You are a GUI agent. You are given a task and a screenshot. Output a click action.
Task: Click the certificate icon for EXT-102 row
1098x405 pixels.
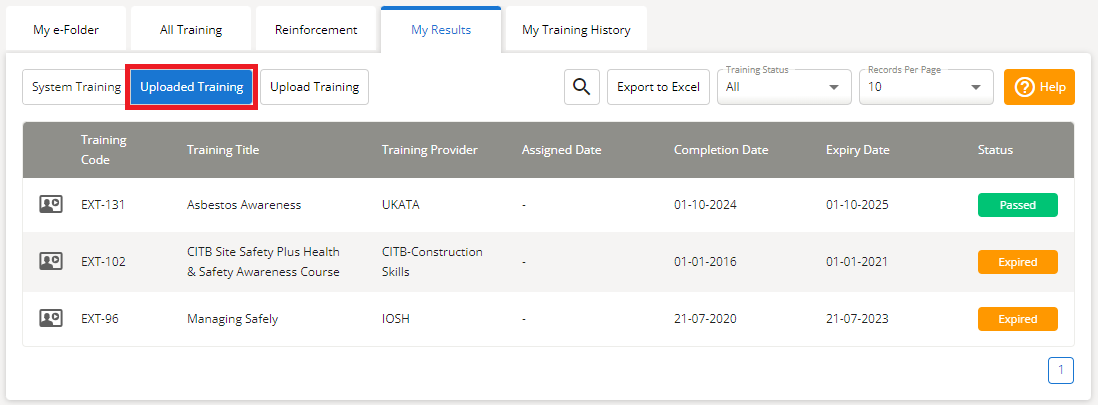click(50, 262)
